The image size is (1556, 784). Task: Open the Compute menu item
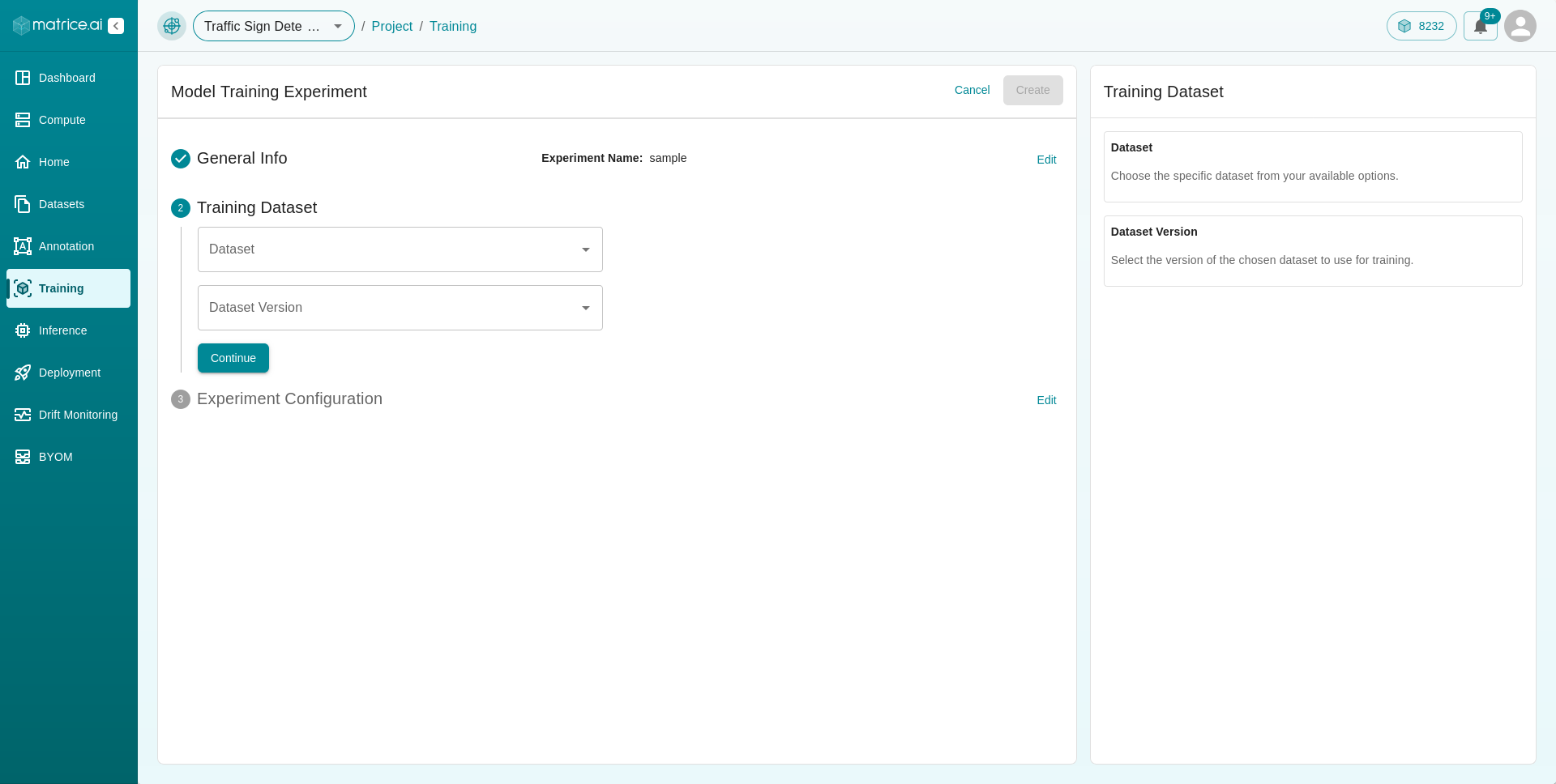click(x=68, y=120)
